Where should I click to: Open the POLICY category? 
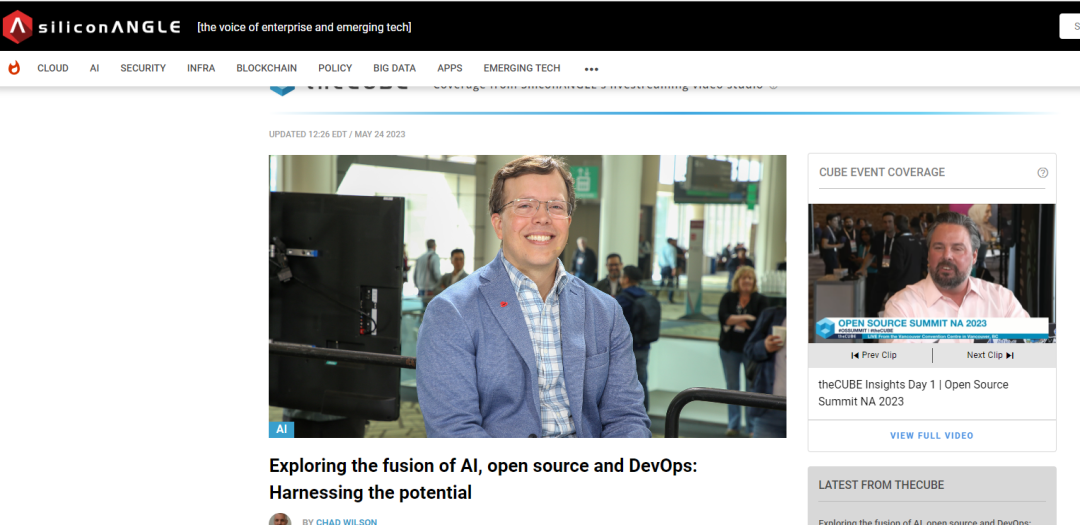click(x=335, y=68)
